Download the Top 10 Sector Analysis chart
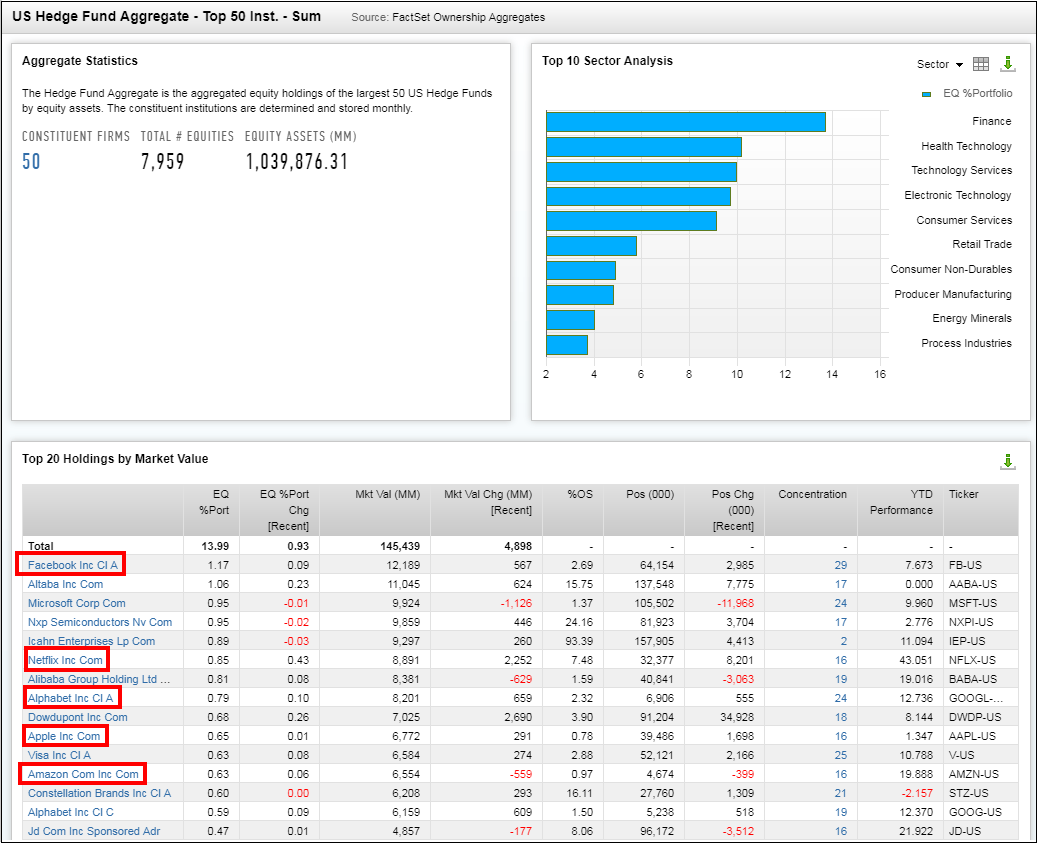Screen dimensions: 1037x847 coord(1007,64)
